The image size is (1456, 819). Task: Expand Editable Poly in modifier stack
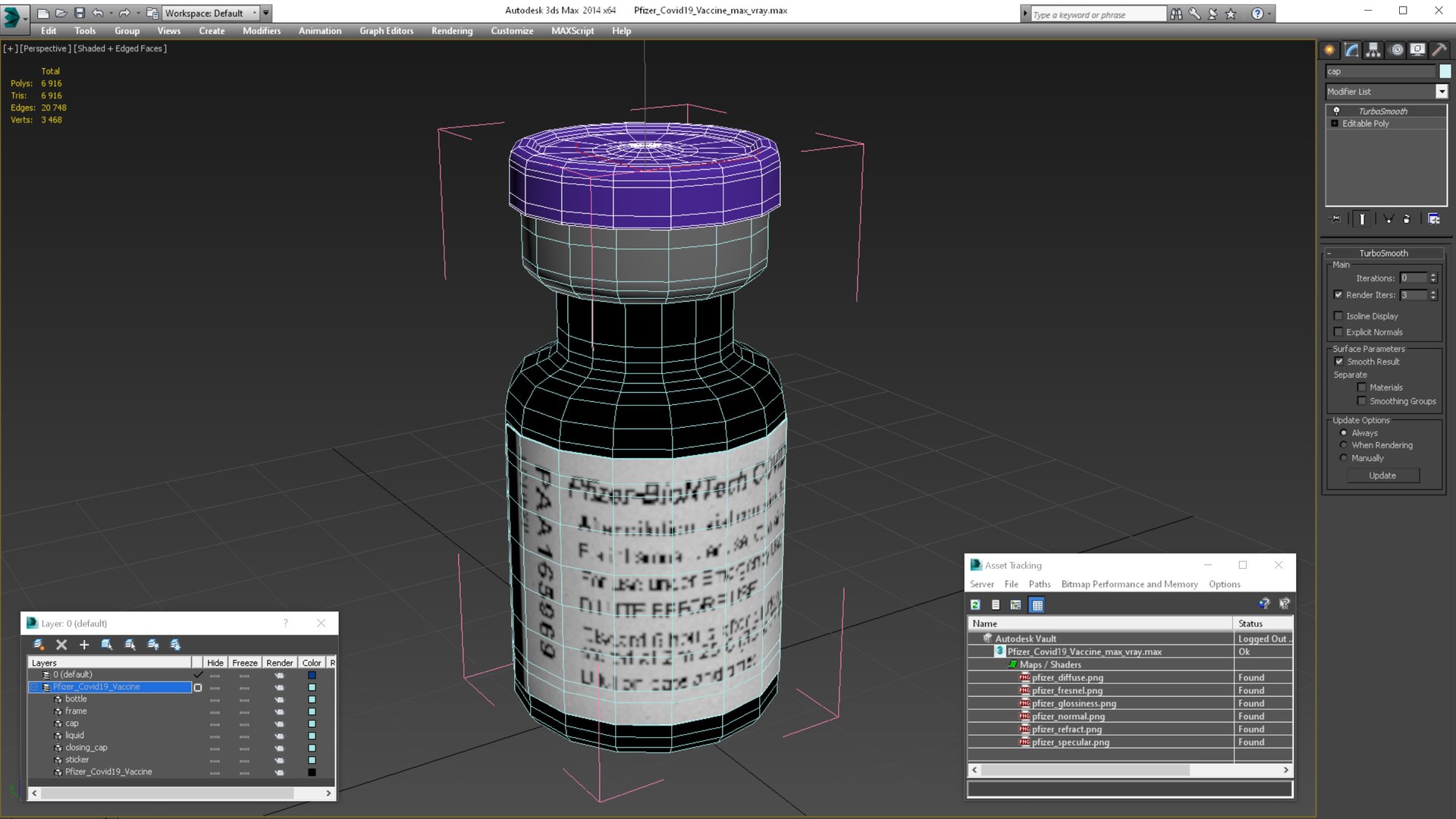pyautogui.click(x=1335, y=124)
